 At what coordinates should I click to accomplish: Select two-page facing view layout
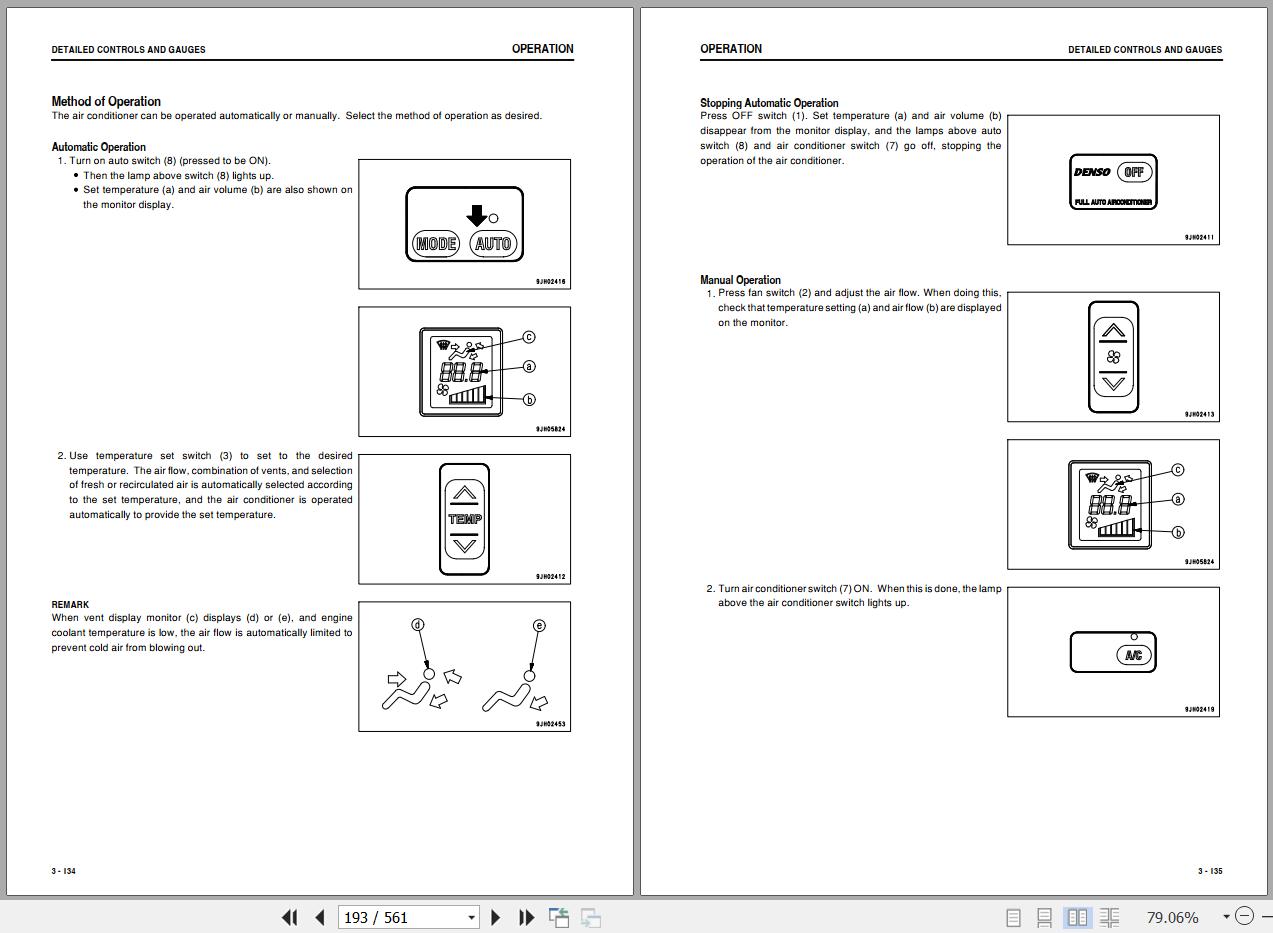1077,917
